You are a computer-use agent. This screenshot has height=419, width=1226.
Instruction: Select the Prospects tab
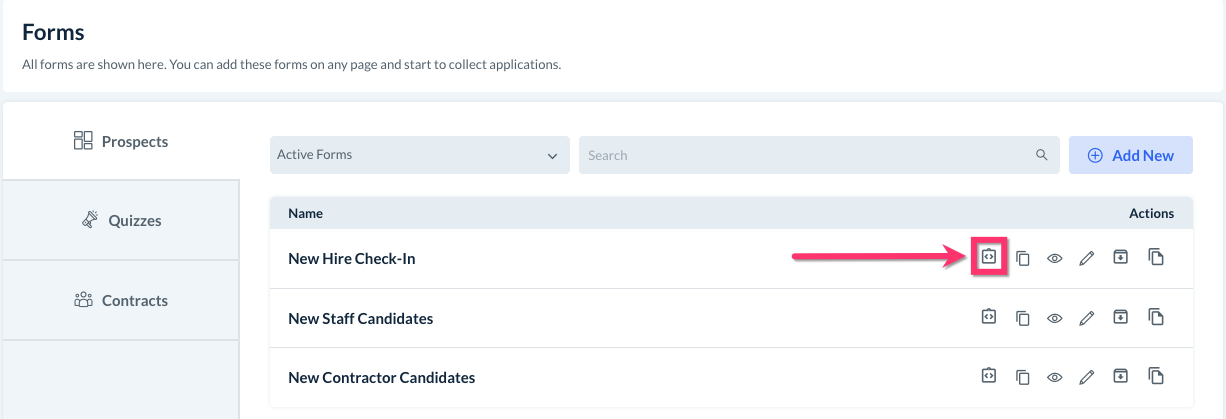click(121, 141)
